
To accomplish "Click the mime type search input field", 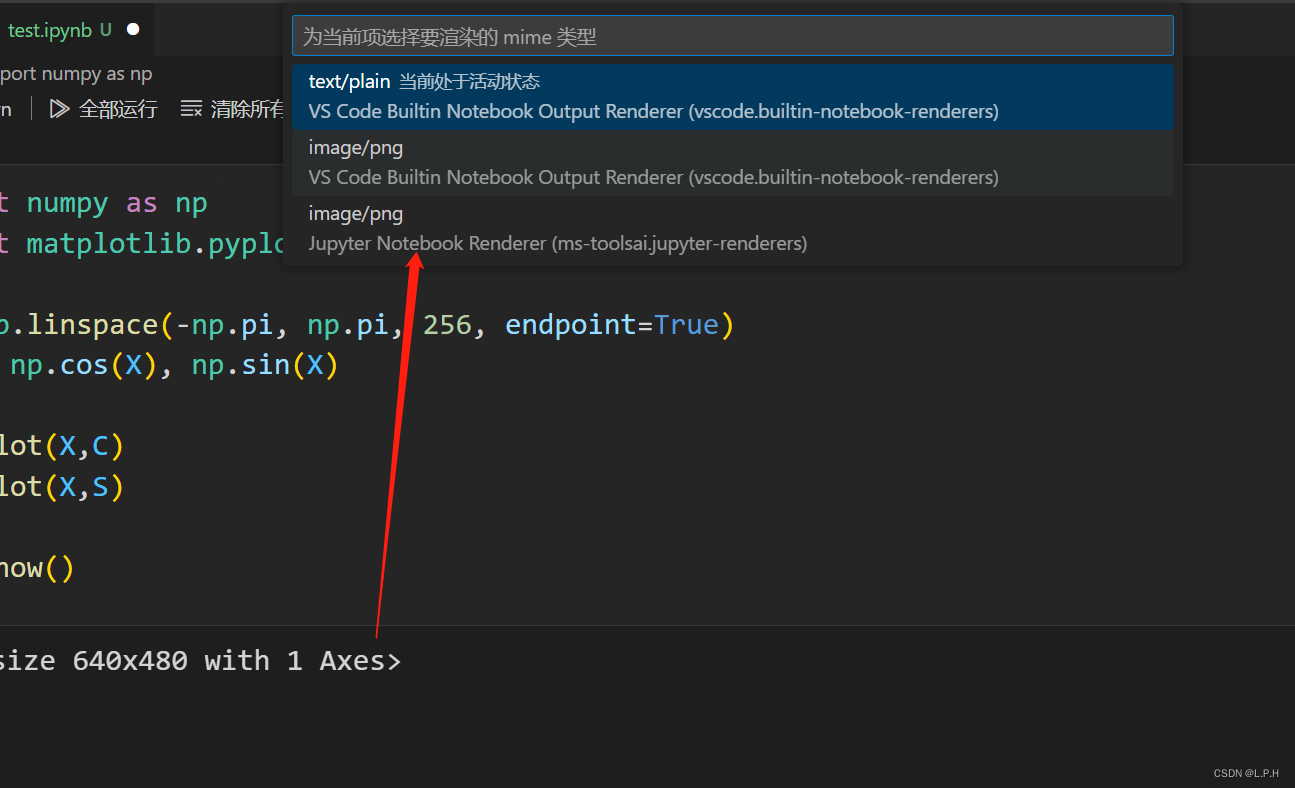I will click(732, 36).
